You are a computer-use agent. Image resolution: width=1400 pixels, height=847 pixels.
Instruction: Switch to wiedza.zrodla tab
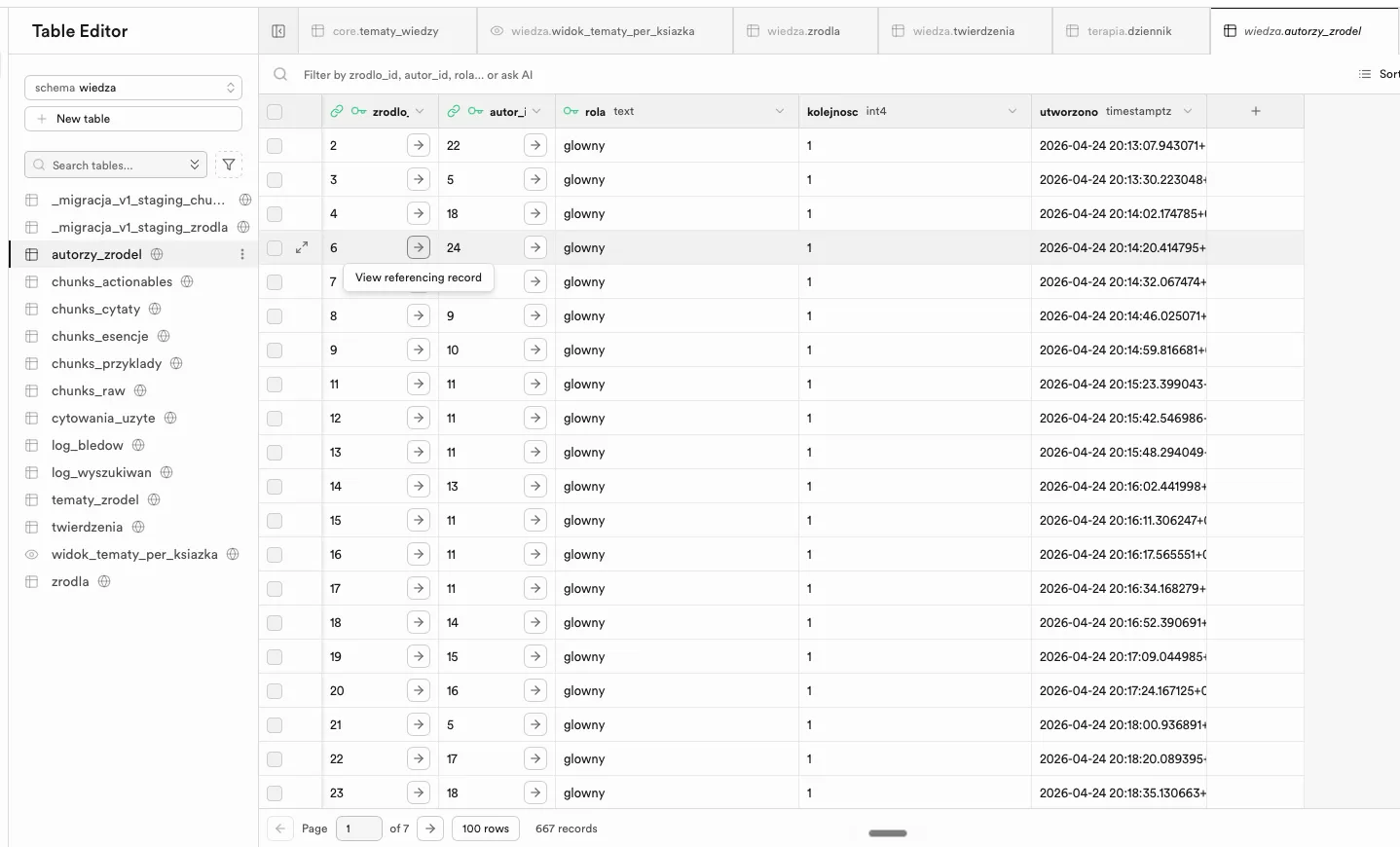[x=803, y=31]
